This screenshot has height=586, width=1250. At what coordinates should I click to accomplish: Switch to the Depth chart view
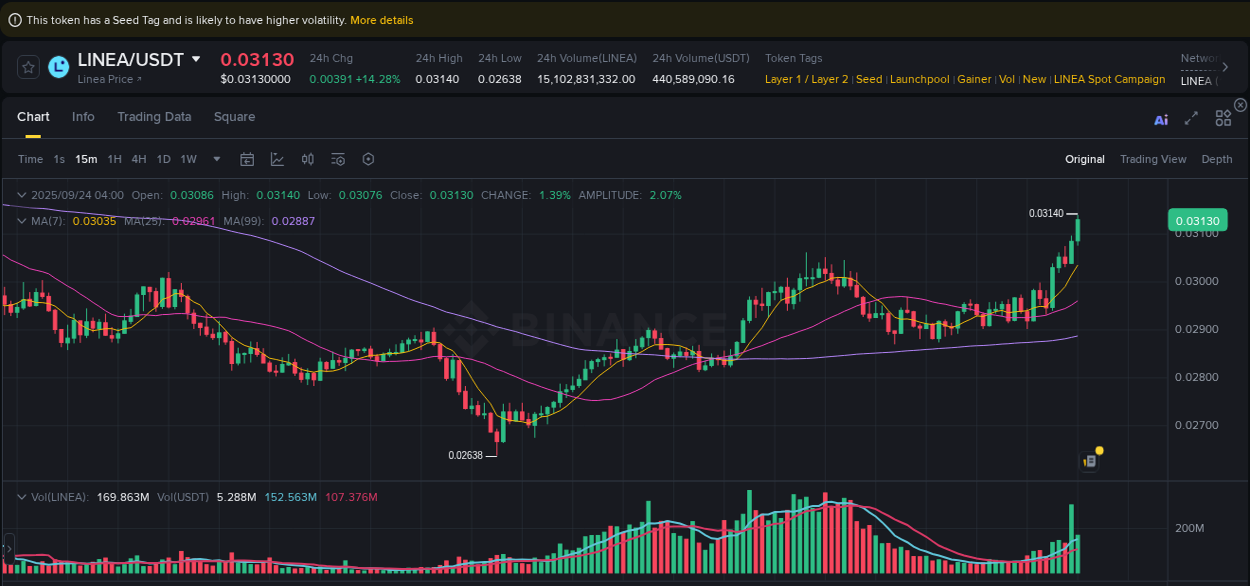click(x=1217, y=159)
